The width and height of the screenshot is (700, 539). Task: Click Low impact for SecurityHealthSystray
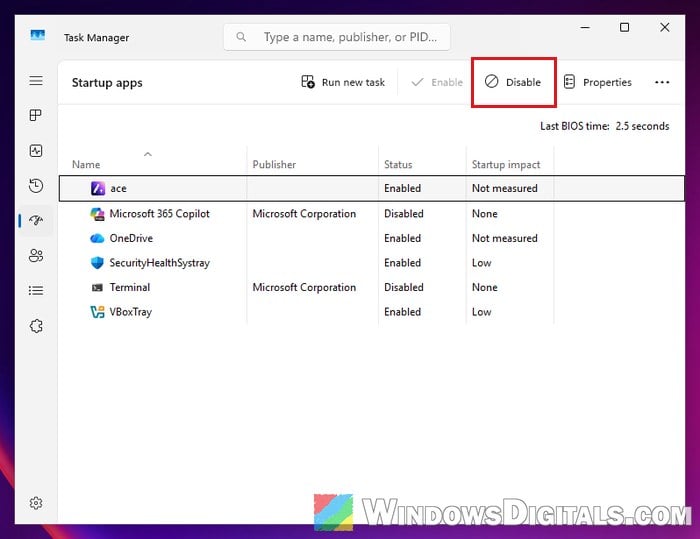coord(481,263)
